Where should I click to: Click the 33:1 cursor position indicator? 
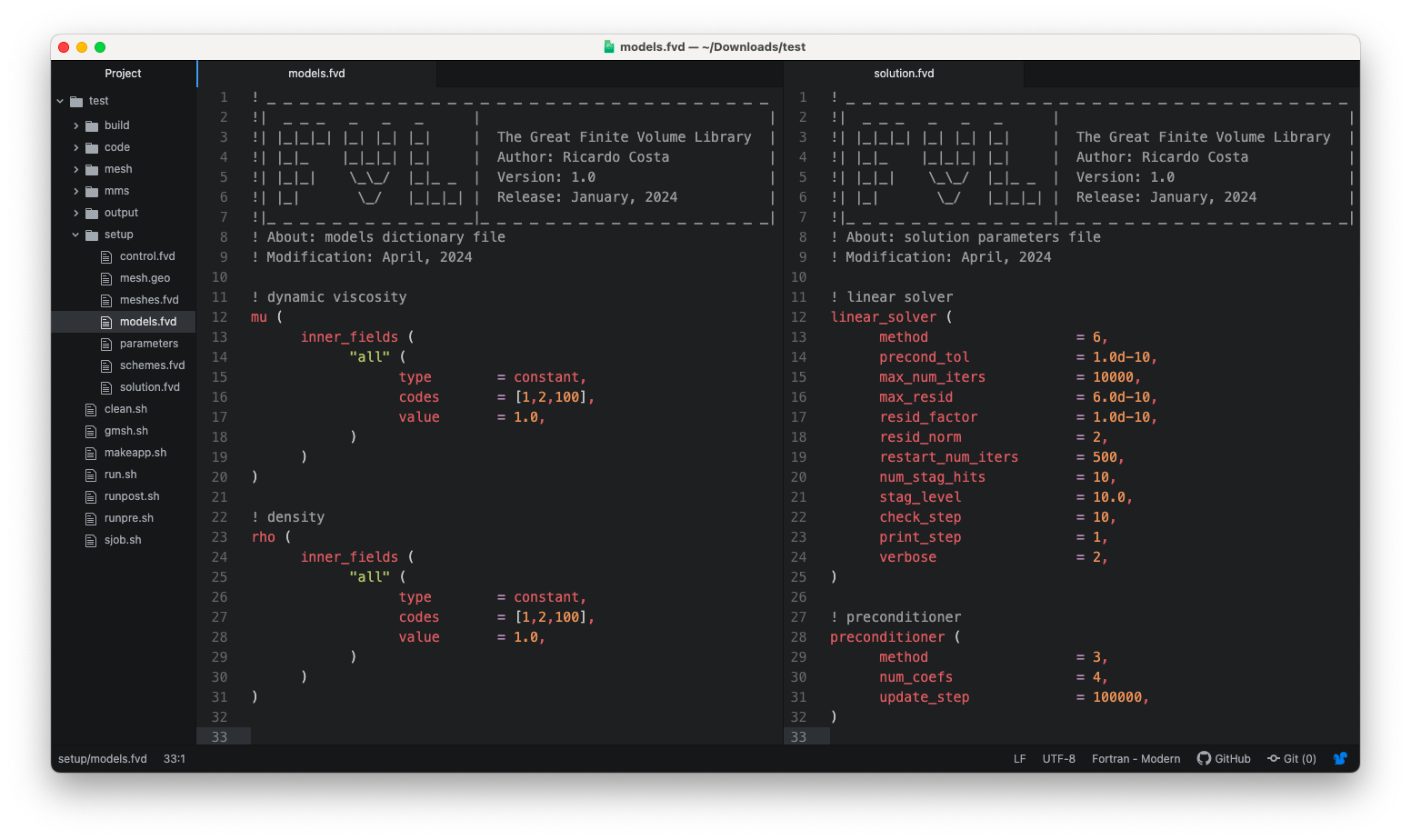(x=174, y=758)
